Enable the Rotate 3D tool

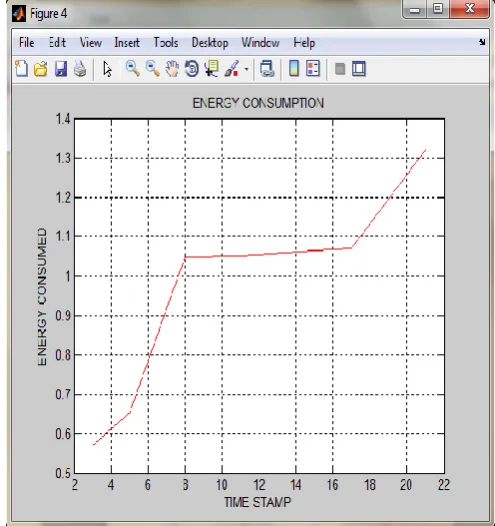pos(192,69)
